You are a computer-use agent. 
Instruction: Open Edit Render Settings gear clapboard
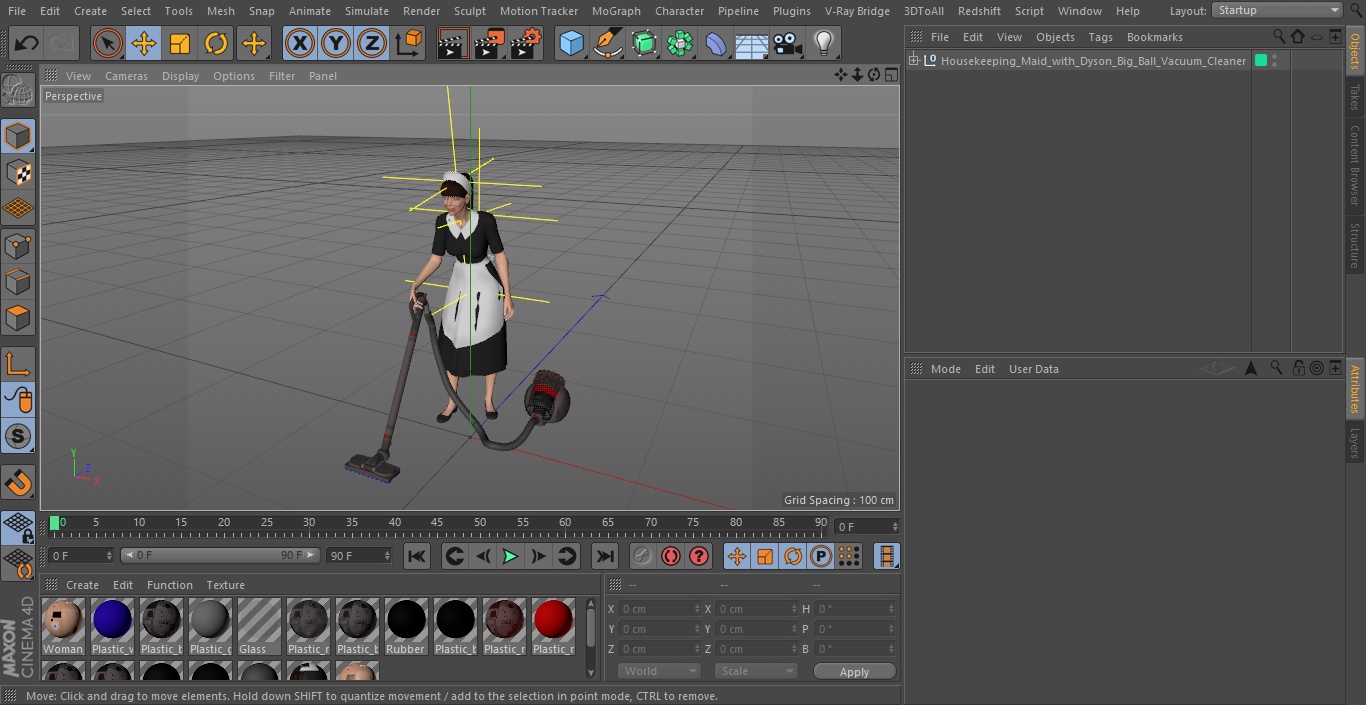tap(526, 43)
